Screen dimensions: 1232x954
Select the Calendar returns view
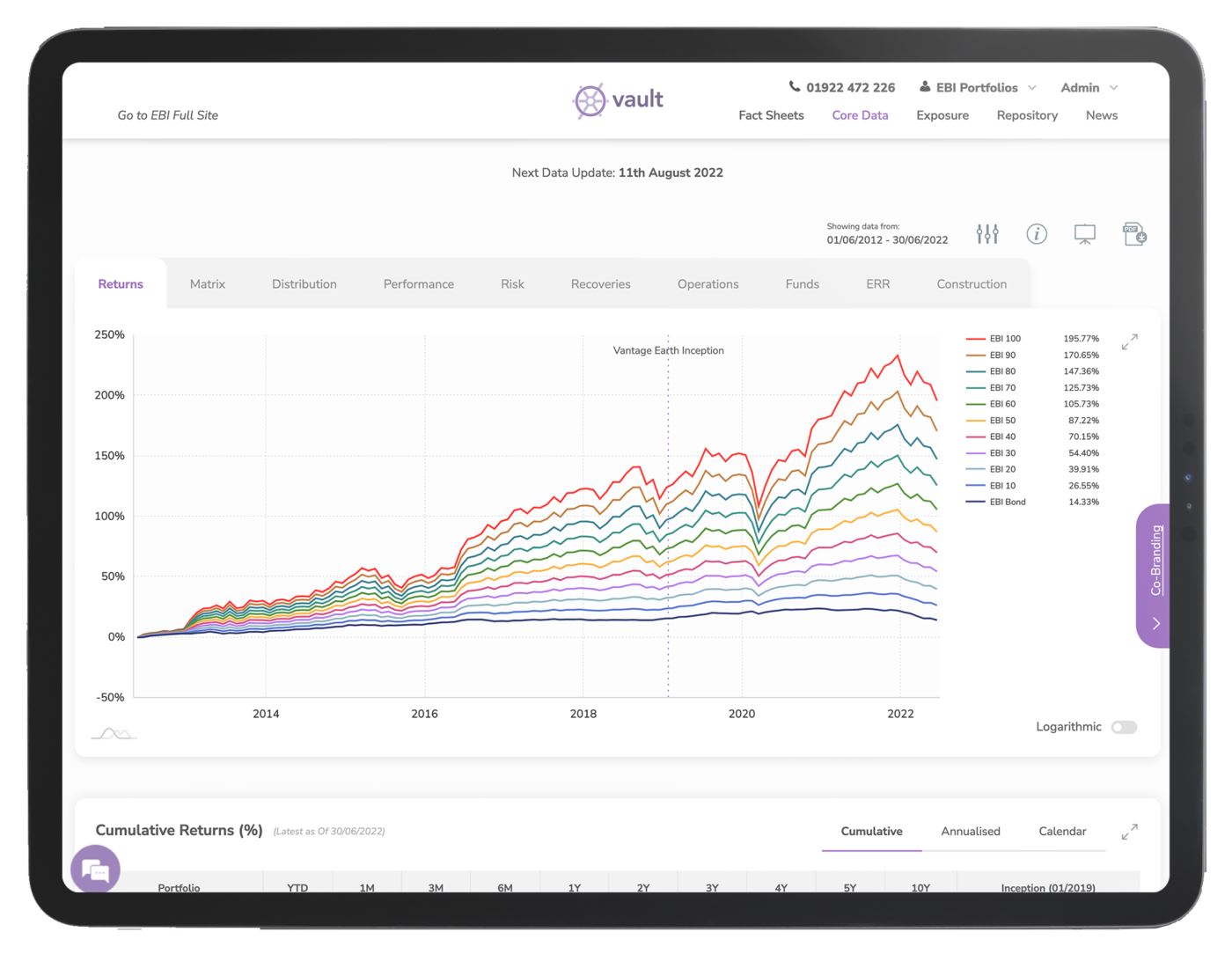pos(1062,831)
